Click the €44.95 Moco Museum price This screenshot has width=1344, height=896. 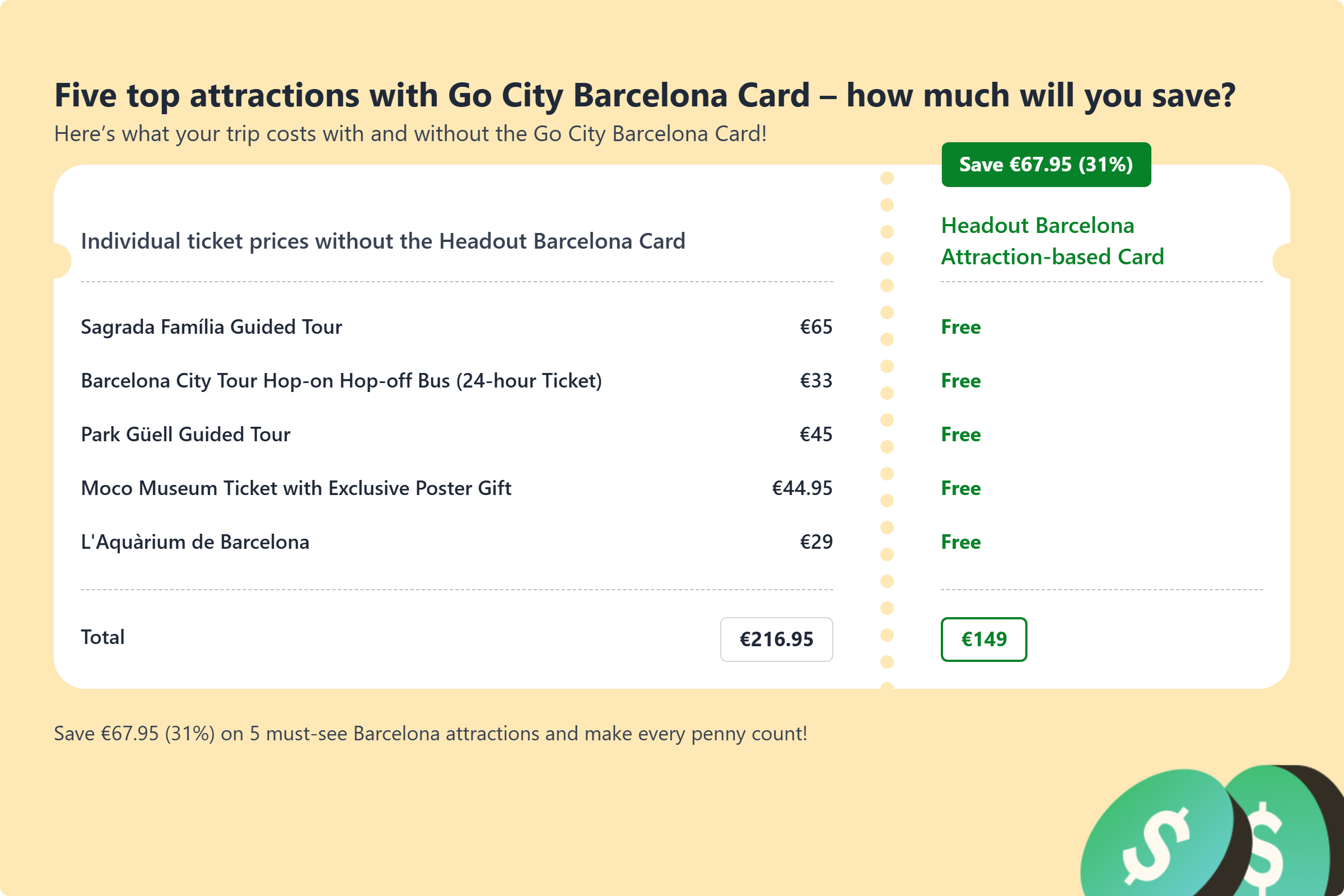click(x=802, y=488)
